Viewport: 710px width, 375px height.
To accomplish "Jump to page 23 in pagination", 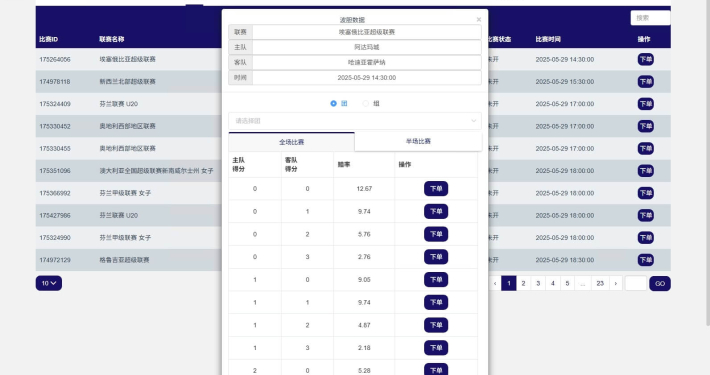I will 600,284.
